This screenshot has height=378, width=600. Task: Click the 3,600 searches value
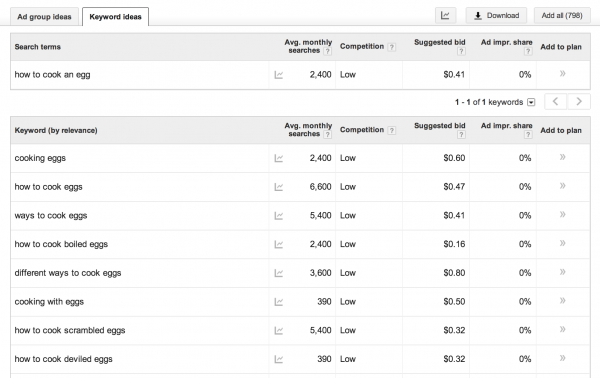point(320,273)
